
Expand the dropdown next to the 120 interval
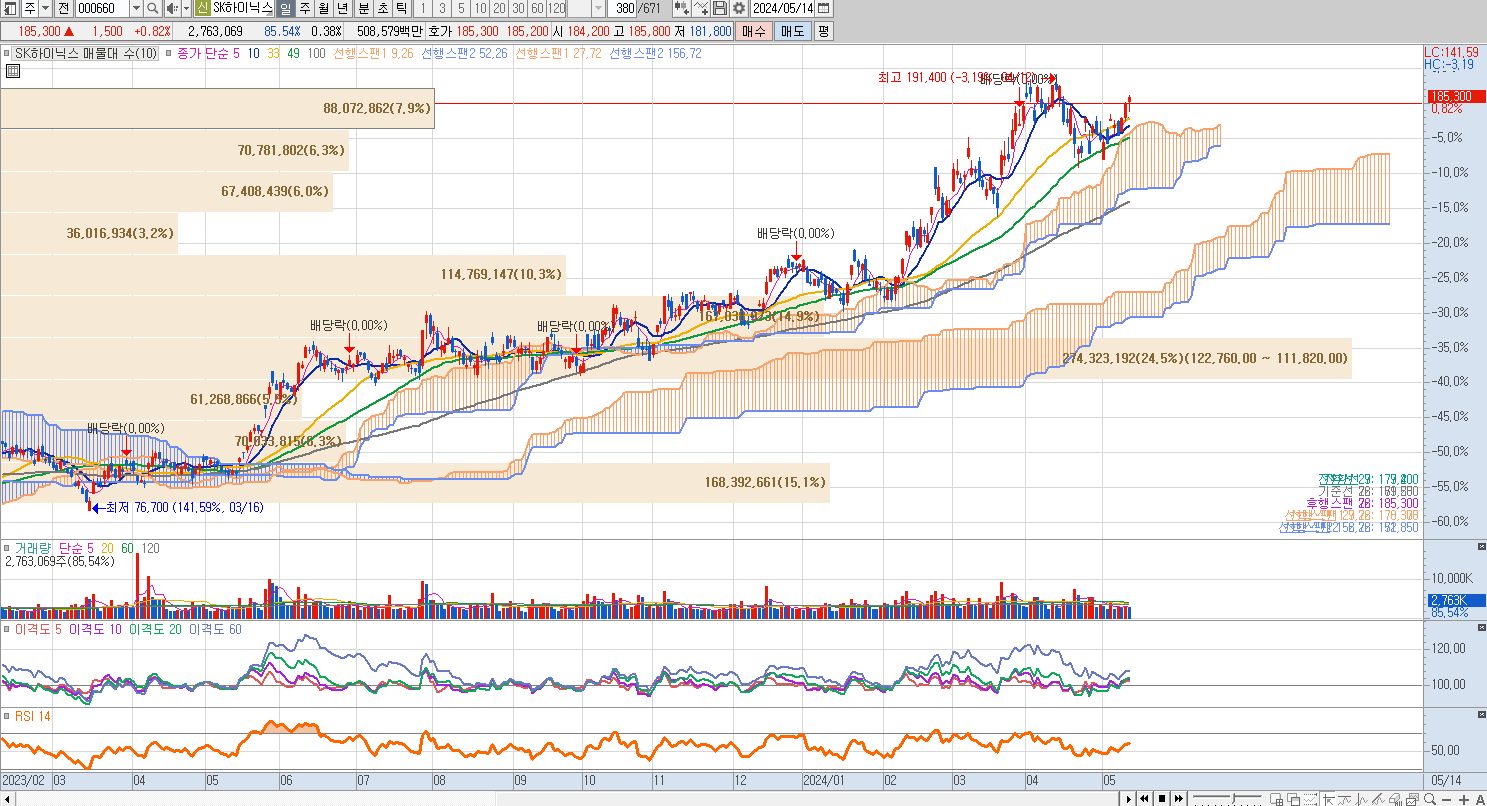point(599,8)
